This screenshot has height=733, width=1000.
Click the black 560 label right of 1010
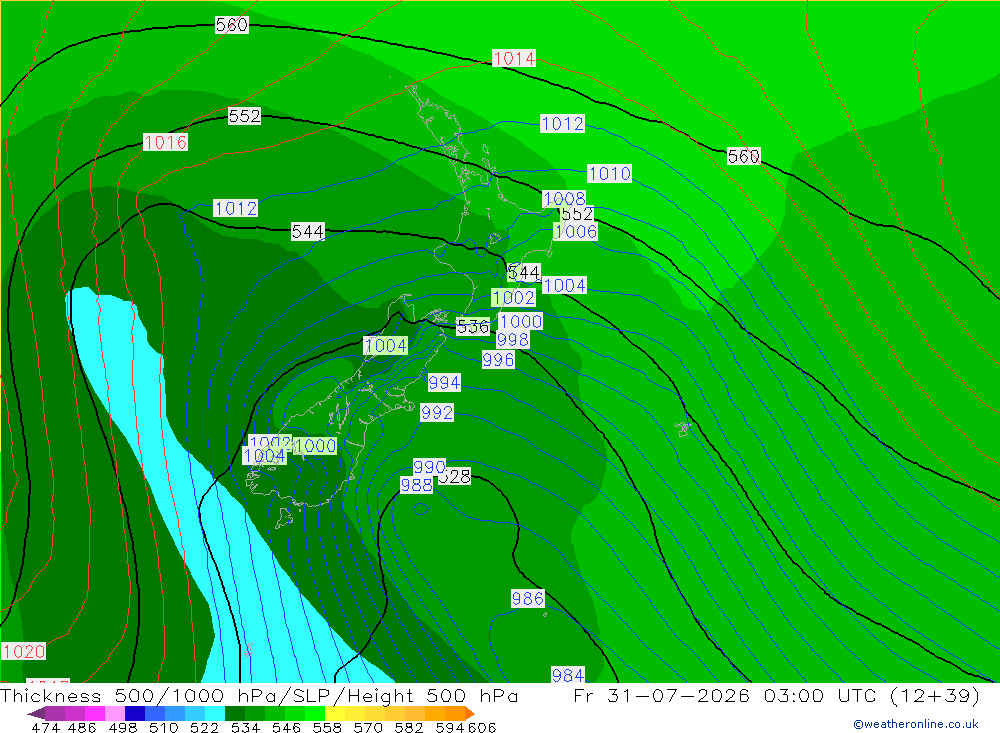tap(744, 156)
